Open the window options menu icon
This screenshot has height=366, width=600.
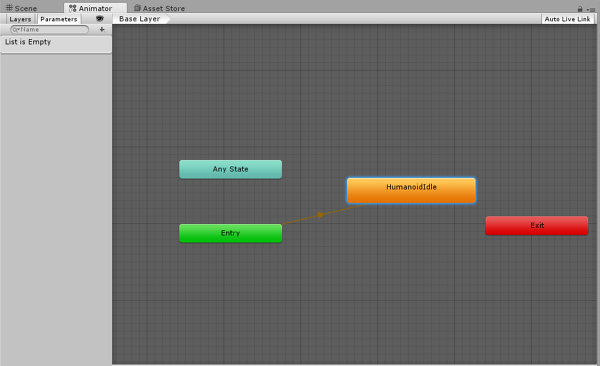point(591,10)
